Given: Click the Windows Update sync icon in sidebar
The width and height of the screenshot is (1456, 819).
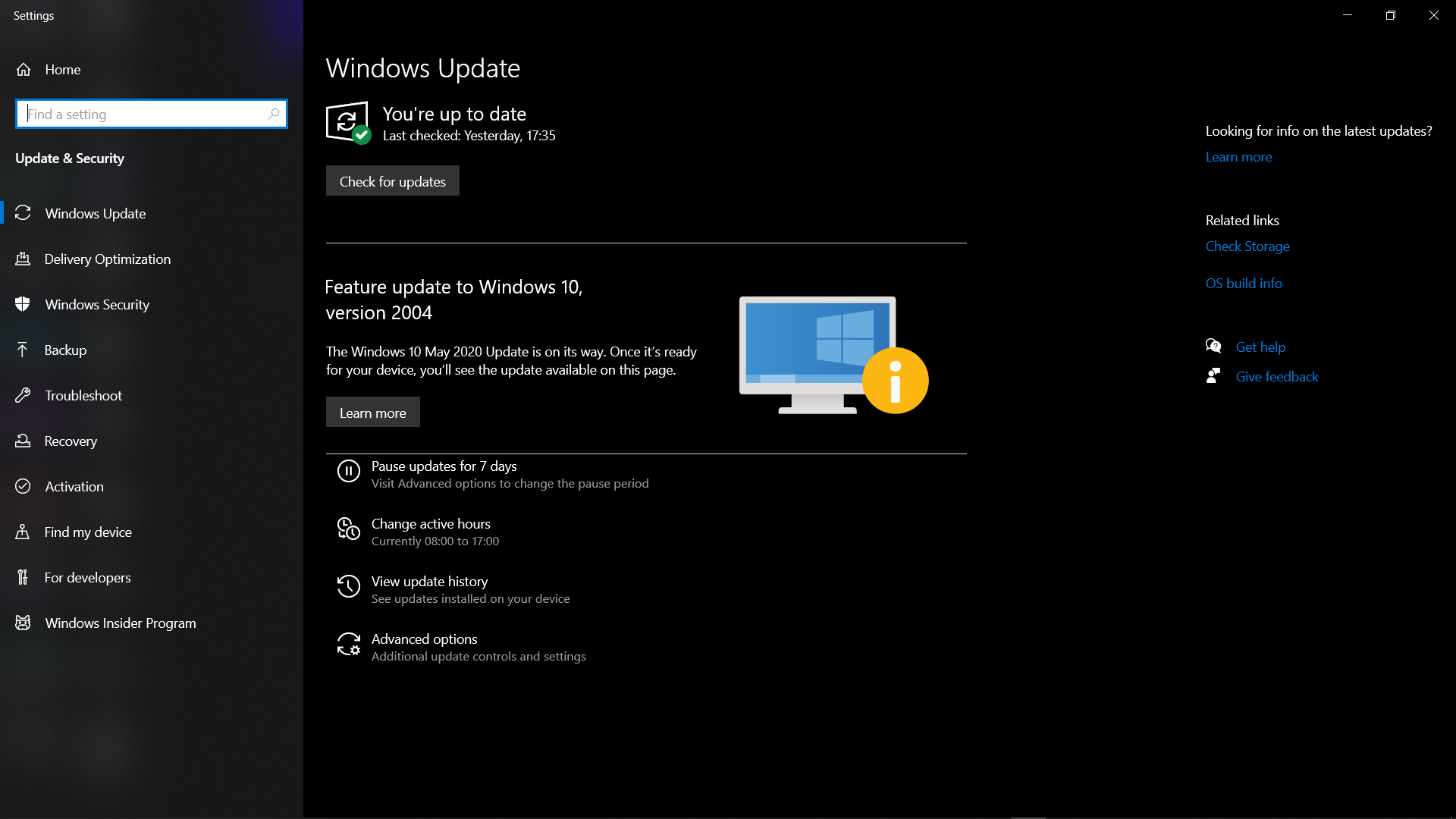Looking at the screenshot, I should tap(23, 213).
